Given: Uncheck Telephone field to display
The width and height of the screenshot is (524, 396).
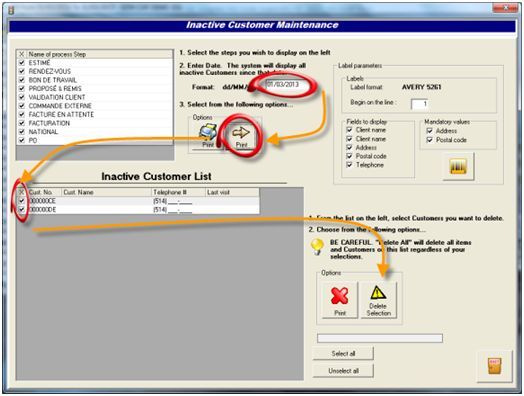Looking at the screenshot, I should [350, 165].
